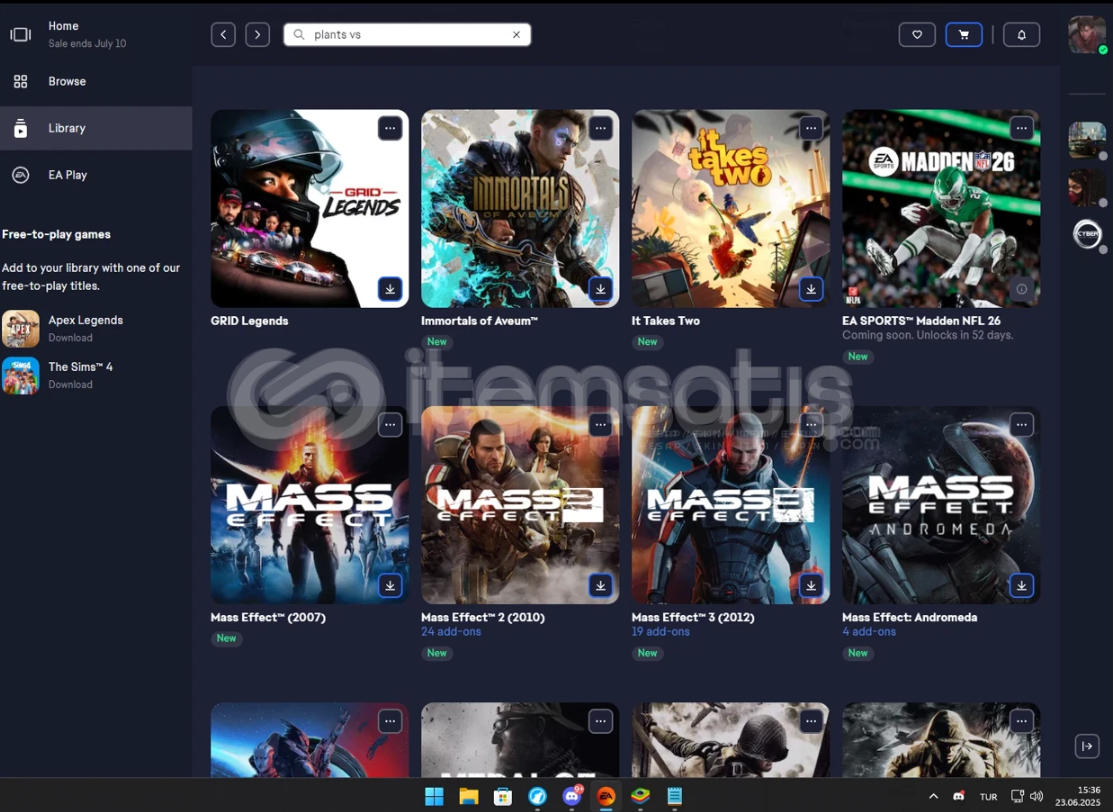Download Immortals of Aveum via download icon
This screenshot has width=1113, height=812.
click(601, 289)
